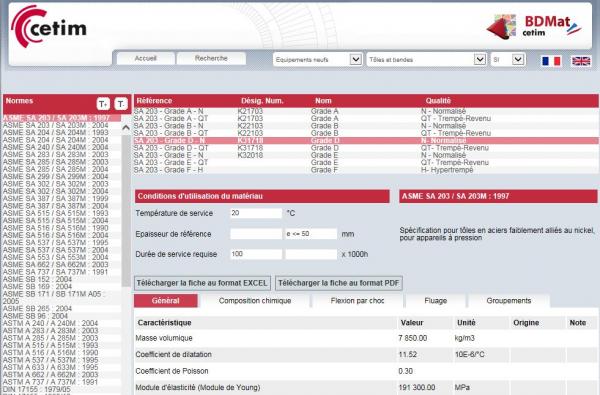Click the Température de service field
600x395 pixels.
pyautogui.click(x=256, y=213)
